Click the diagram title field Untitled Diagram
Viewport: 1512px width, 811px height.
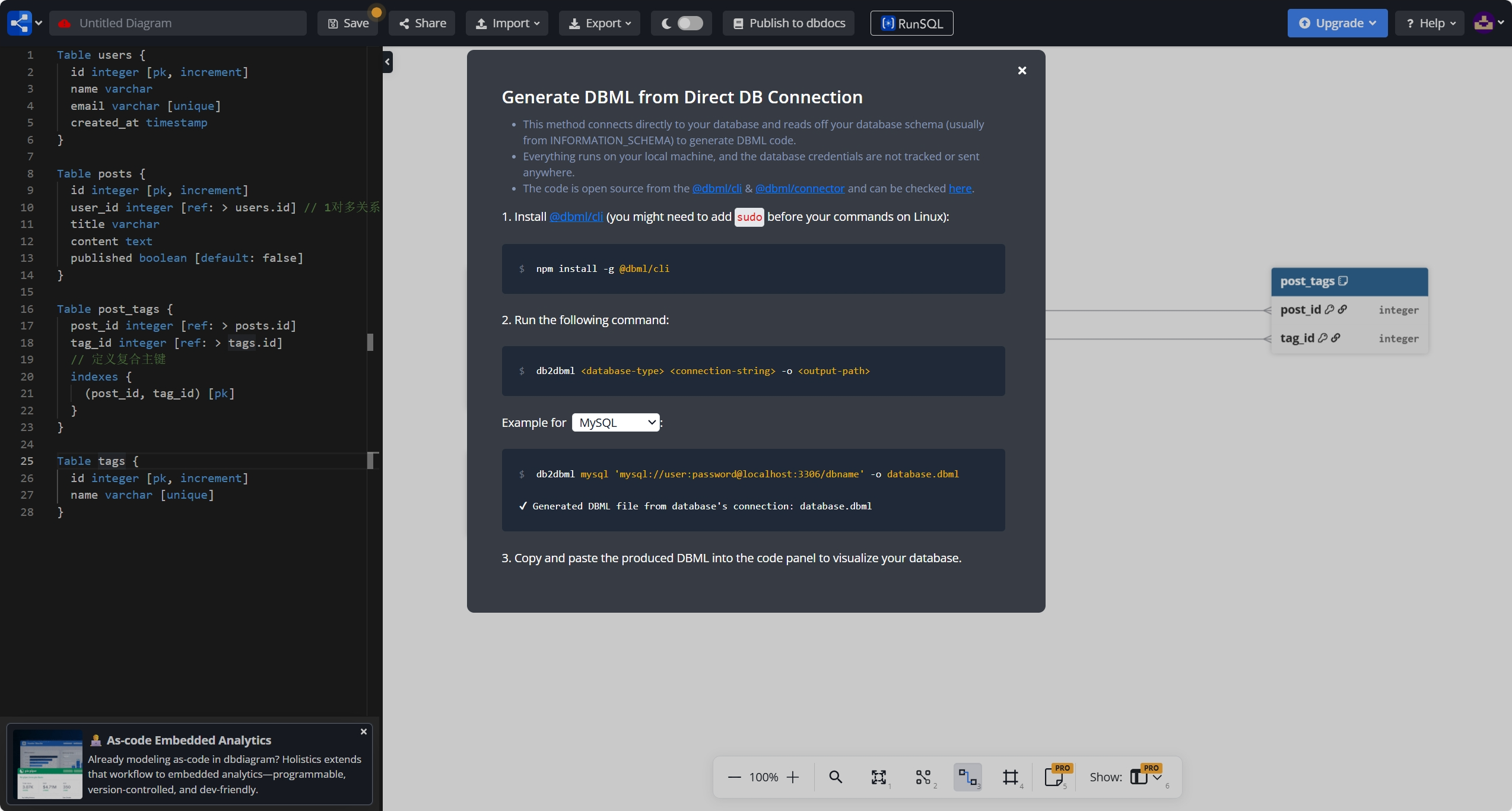coord(178,23)
